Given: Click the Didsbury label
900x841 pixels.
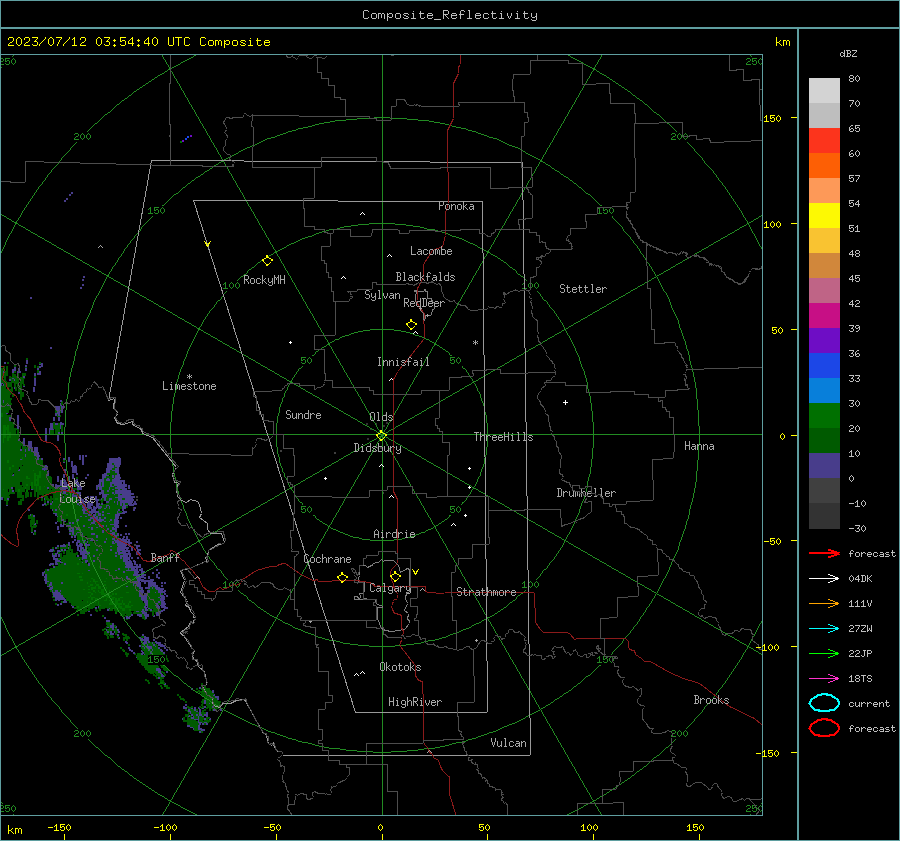Looking at the screenshot, I should click(377, 448).
